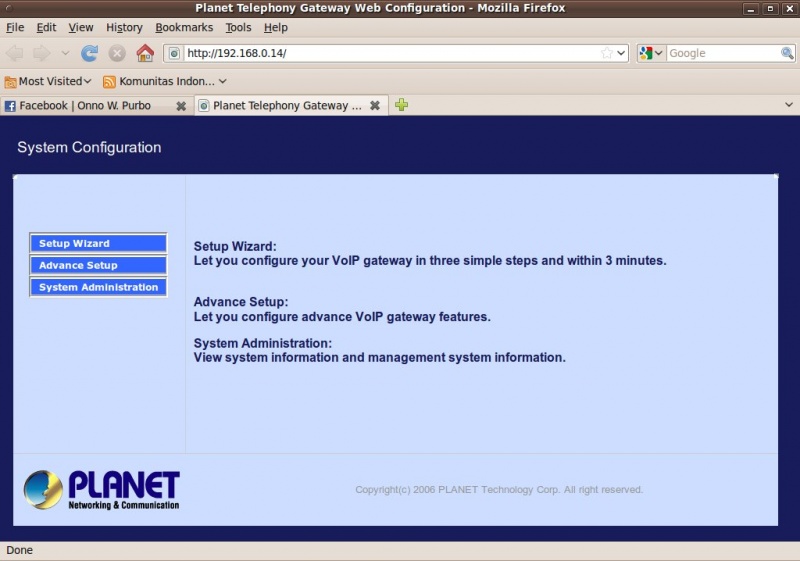The height and width of the screenshot is (561, 800).
Task: Open the address bar history dropdown
Action: pos(621,53)
